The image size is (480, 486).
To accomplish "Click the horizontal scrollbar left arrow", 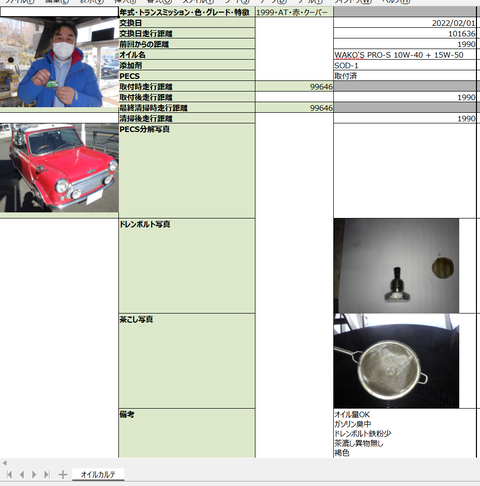I will pos(4,463).
